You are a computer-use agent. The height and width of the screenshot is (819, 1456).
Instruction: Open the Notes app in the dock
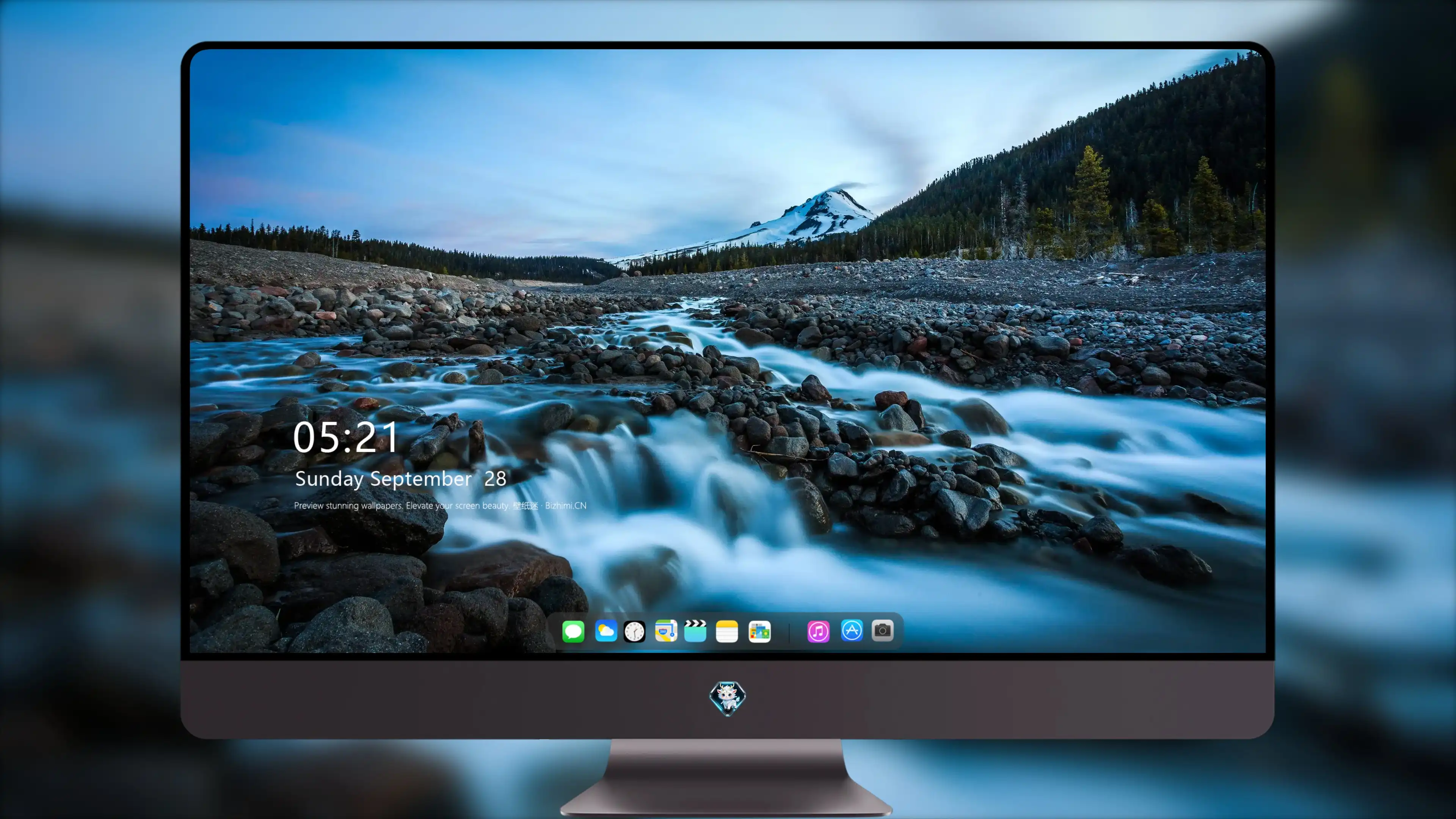[x=727, y=631]
